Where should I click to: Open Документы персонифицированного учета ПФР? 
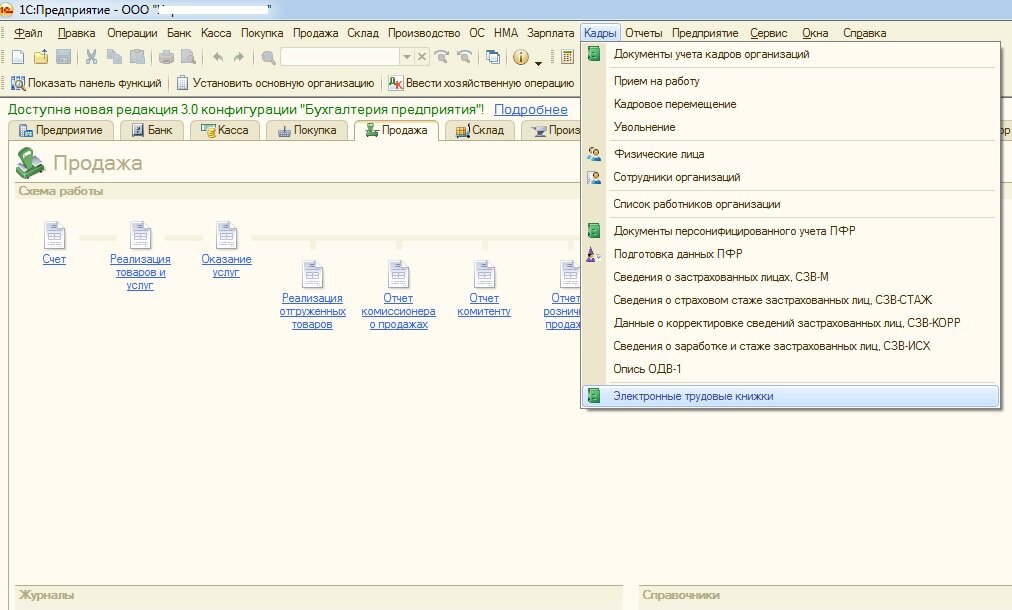point(791,230)
